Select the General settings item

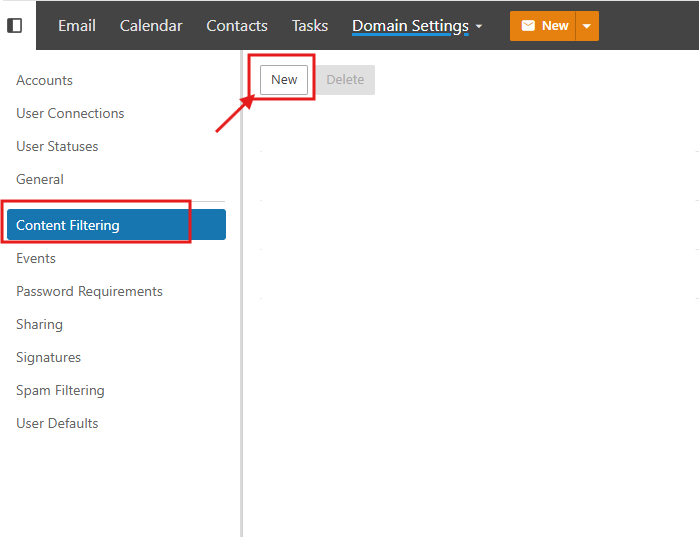click(x=40, y=179)
